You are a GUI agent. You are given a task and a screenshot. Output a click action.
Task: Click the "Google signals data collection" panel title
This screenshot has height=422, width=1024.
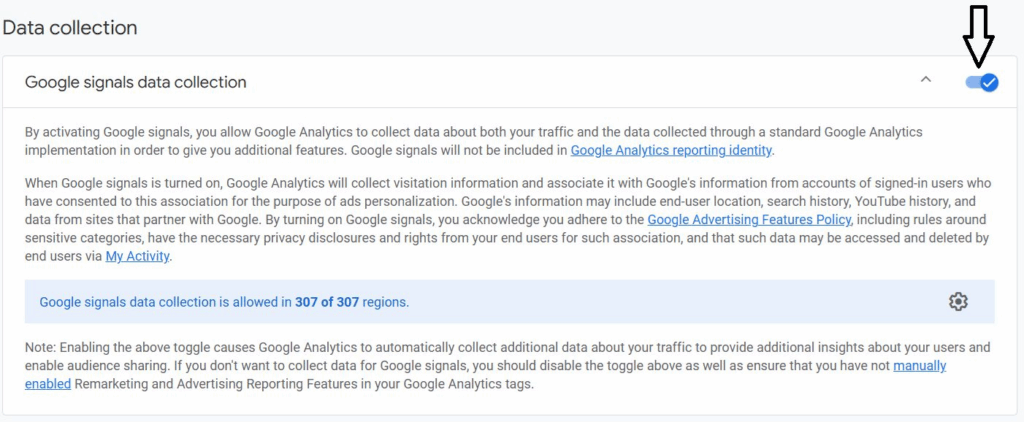(x=136, y=82)
